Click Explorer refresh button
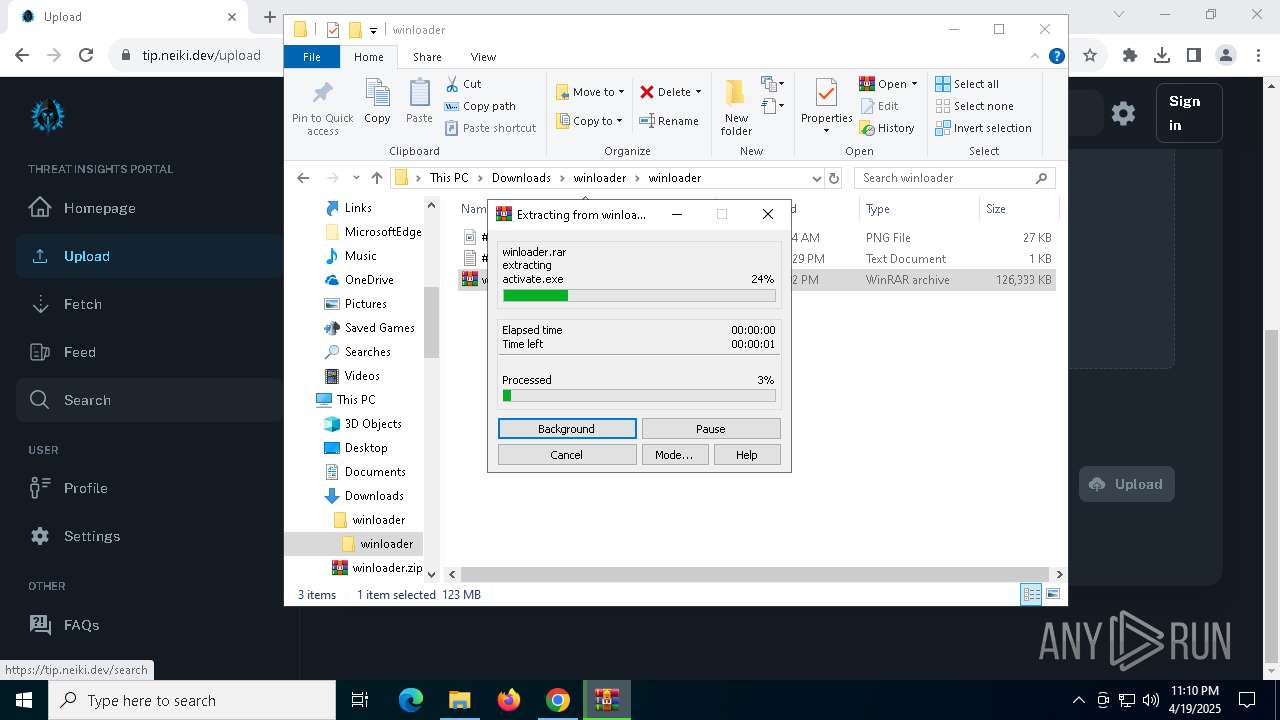 coord(834,178)
